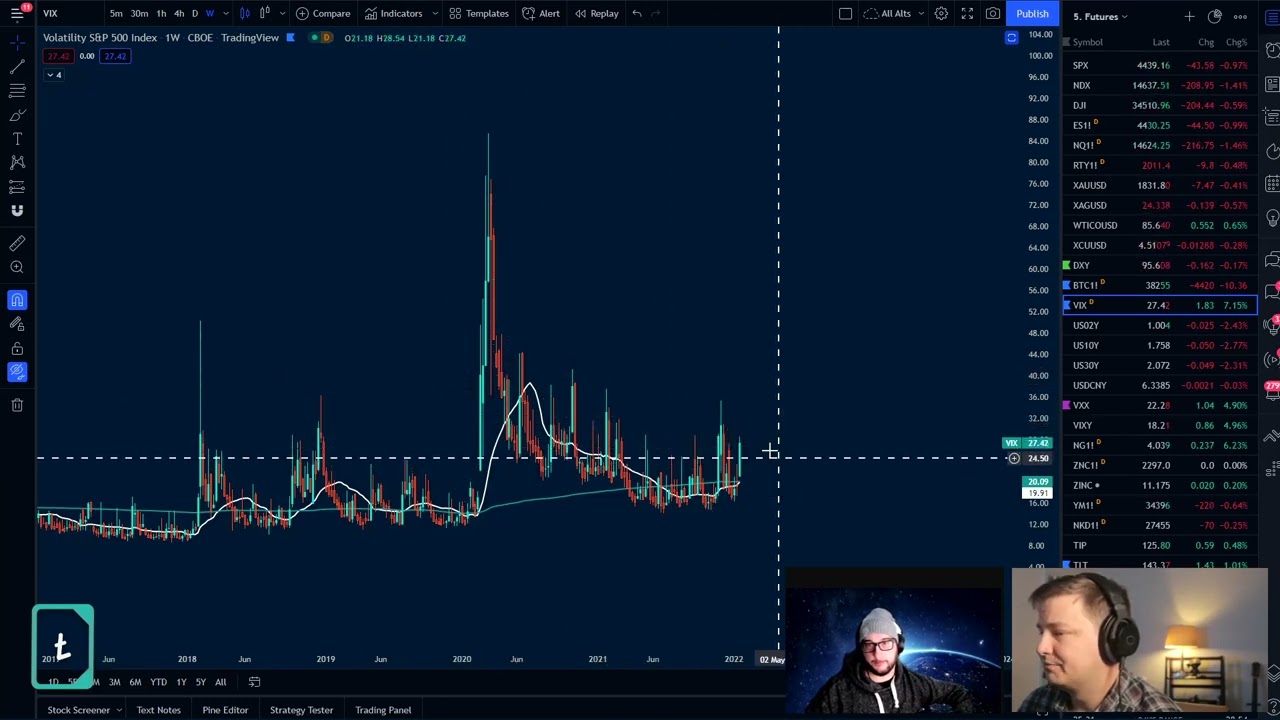The image size is (1280, 720).
Task: Expand favorite indicators dropdown arrow
Action: point(434,13)
